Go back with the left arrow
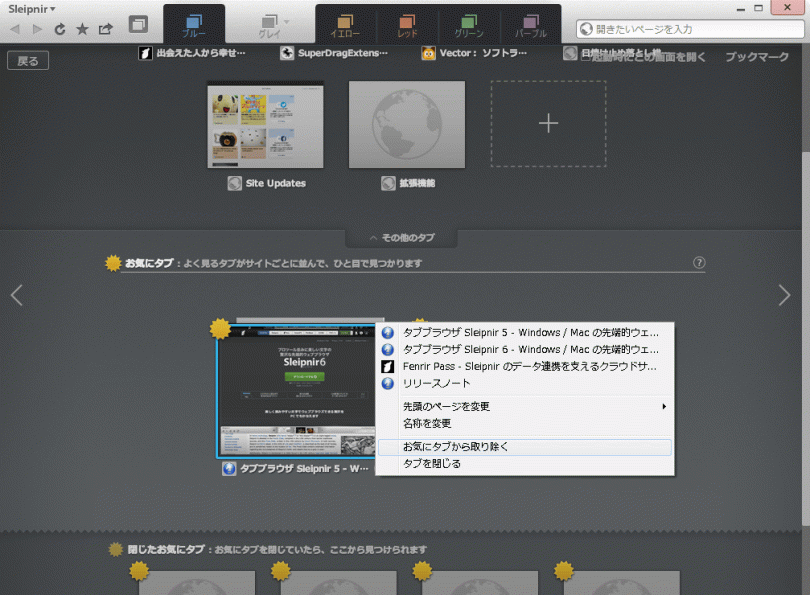The image size is (810, 595). (15, 29)
